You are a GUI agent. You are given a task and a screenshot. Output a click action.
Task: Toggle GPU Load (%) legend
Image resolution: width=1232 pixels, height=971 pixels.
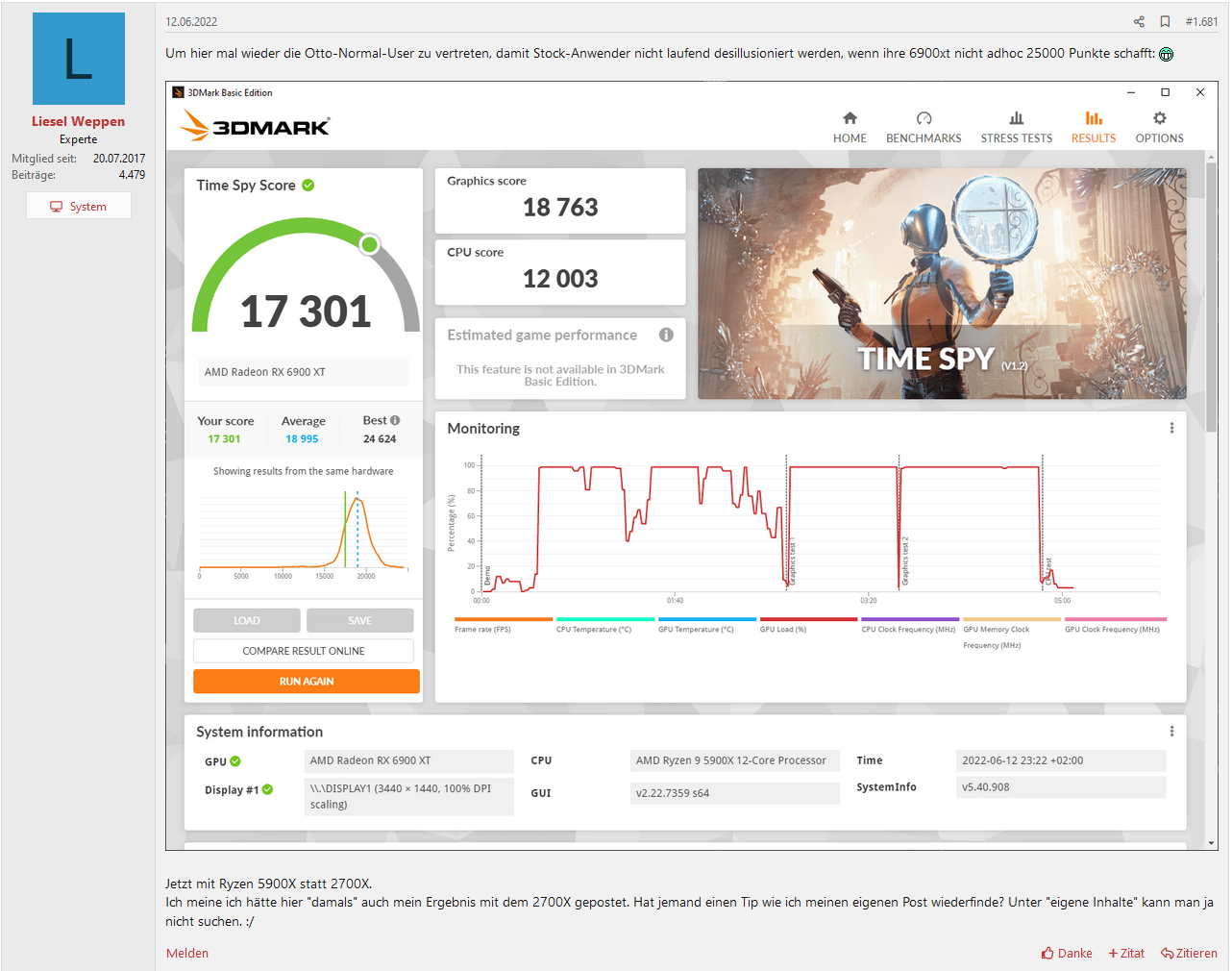808,625
